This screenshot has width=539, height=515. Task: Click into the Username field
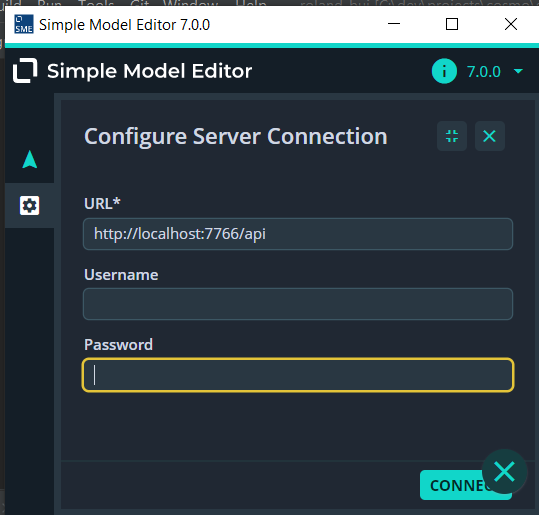coord(298,304)
